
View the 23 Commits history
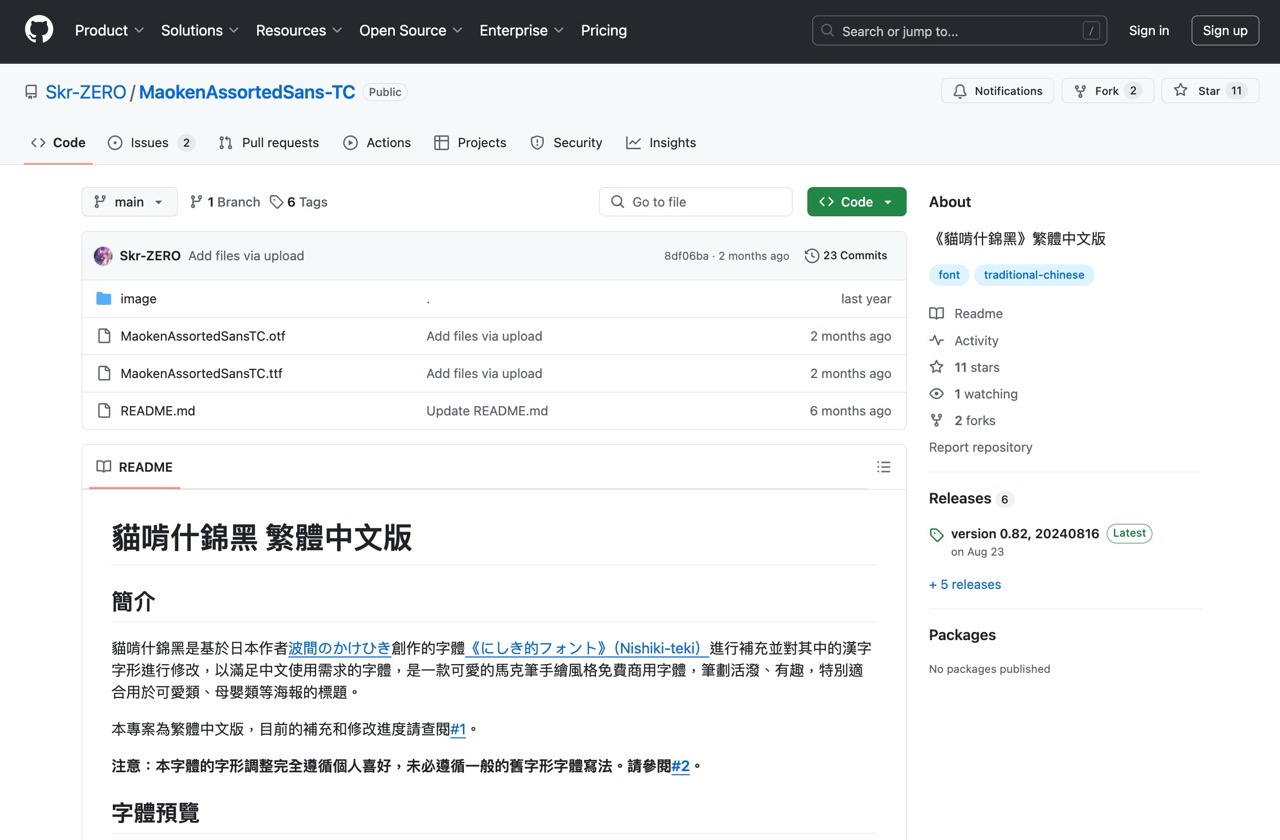pyautogui.click(x=846, y=256)
